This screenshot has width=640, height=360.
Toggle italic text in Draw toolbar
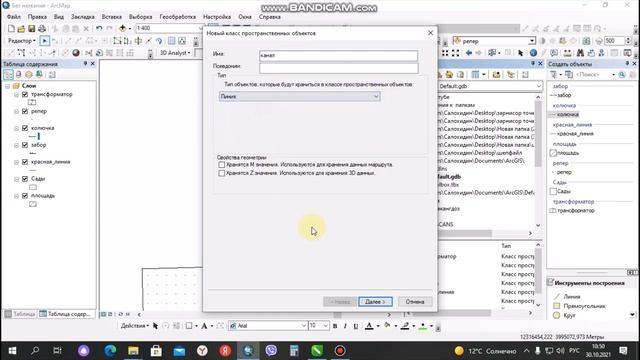[x=345, y=326]
